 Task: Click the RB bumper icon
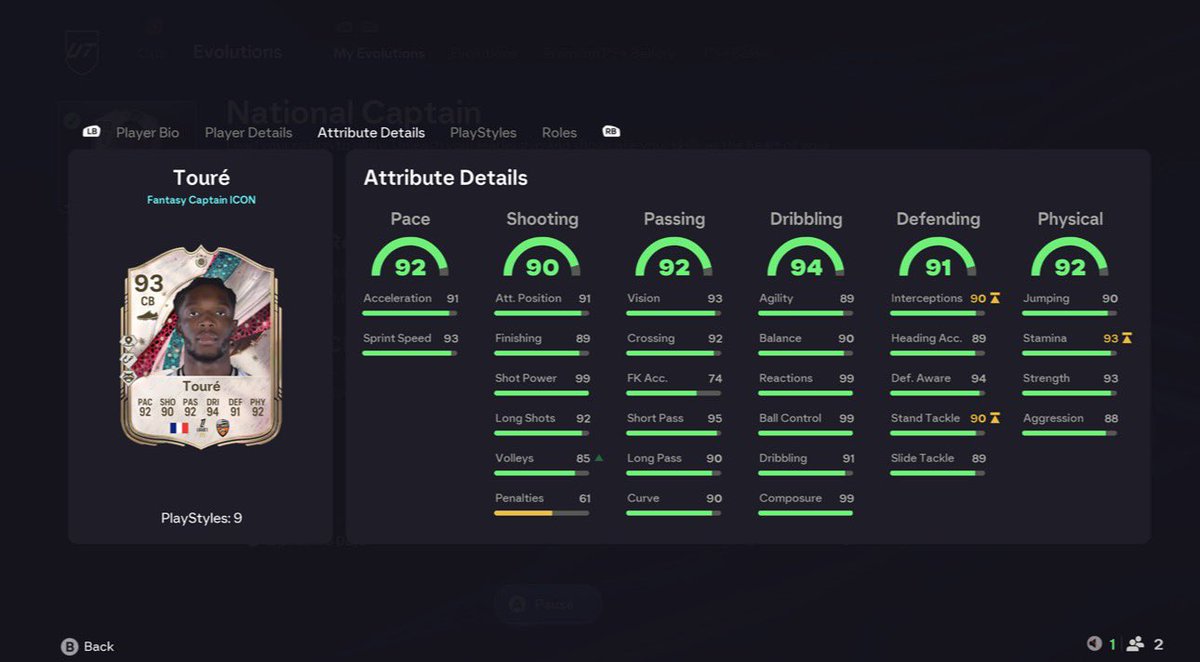coord(610,131)
